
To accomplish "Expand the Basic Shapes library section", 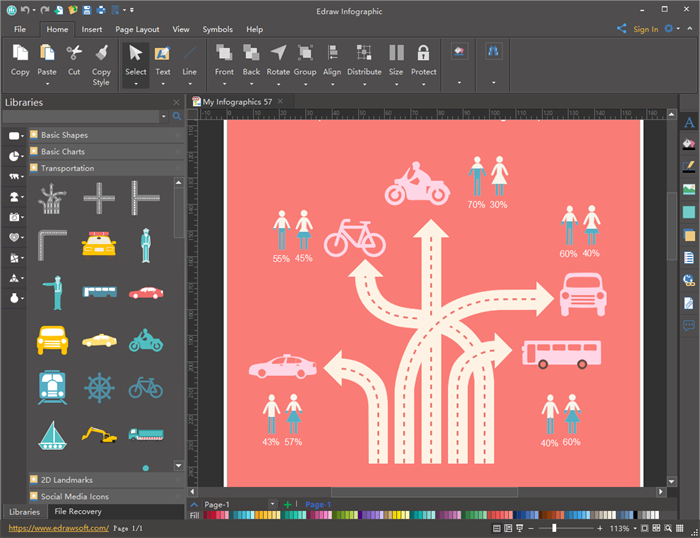I will pos(64,135).
